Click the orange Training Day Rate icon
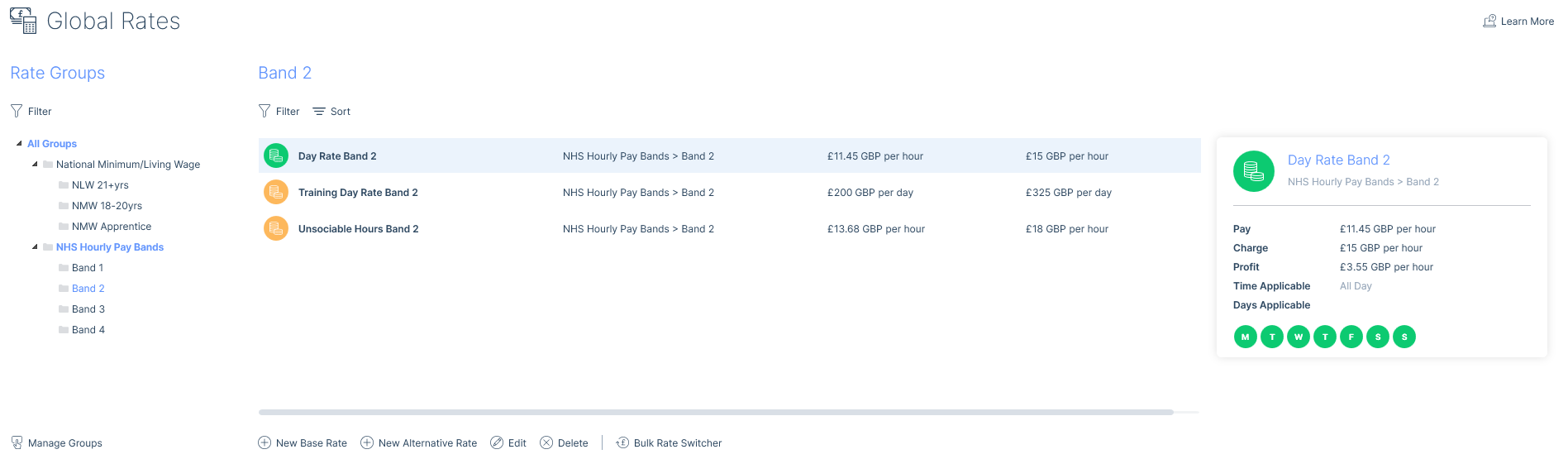Image resolution: width=1568 pixels, height=459 pixels. click(275, 192)
